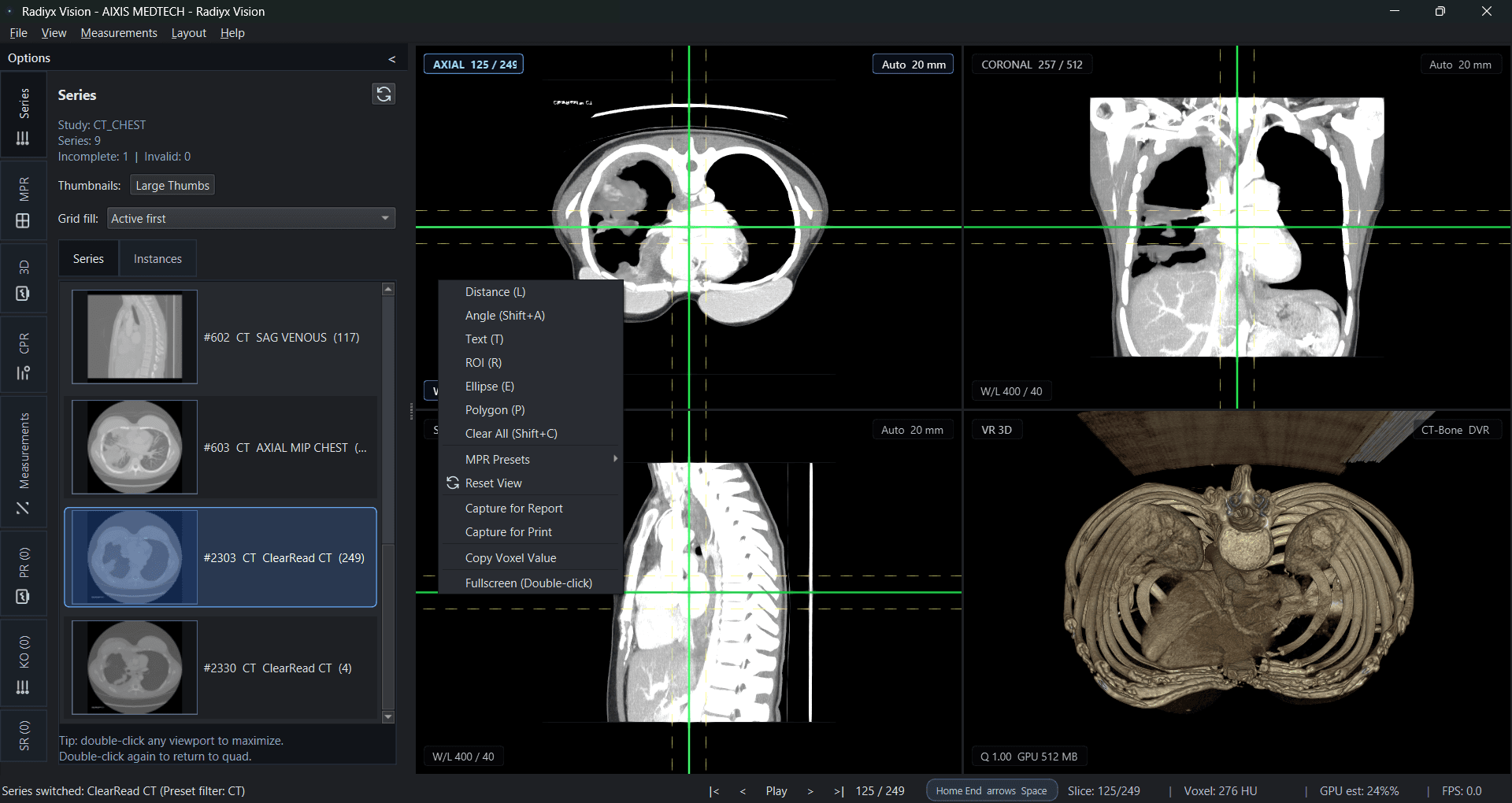Open the MPR sidebar panel
Image resolution: width=1512 pixels, height=803 pixels.
[x=24, y=202]
